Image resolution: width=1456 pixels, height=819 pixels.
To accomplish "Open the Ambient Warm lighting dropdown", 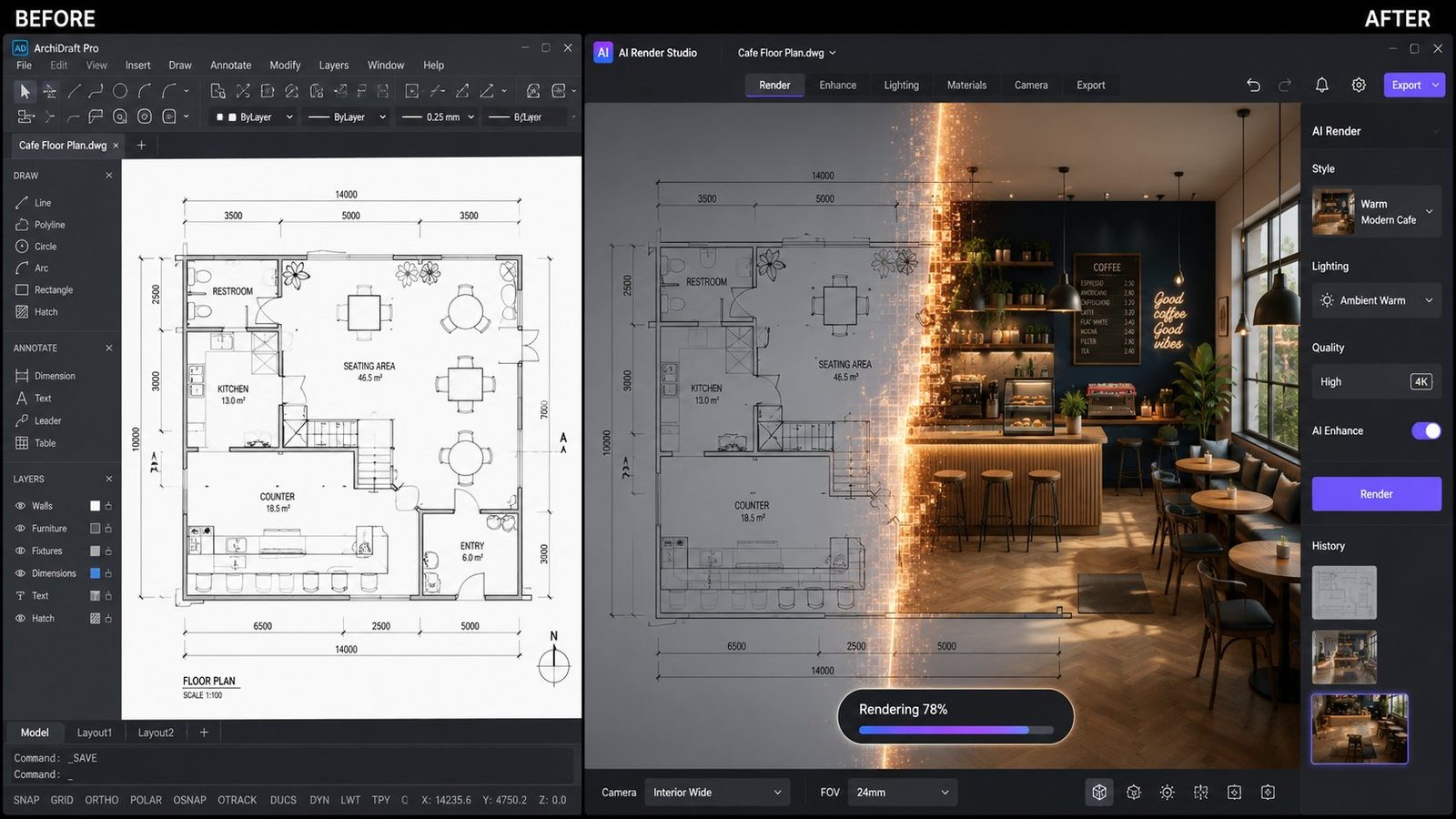I will pos(1376,300).
